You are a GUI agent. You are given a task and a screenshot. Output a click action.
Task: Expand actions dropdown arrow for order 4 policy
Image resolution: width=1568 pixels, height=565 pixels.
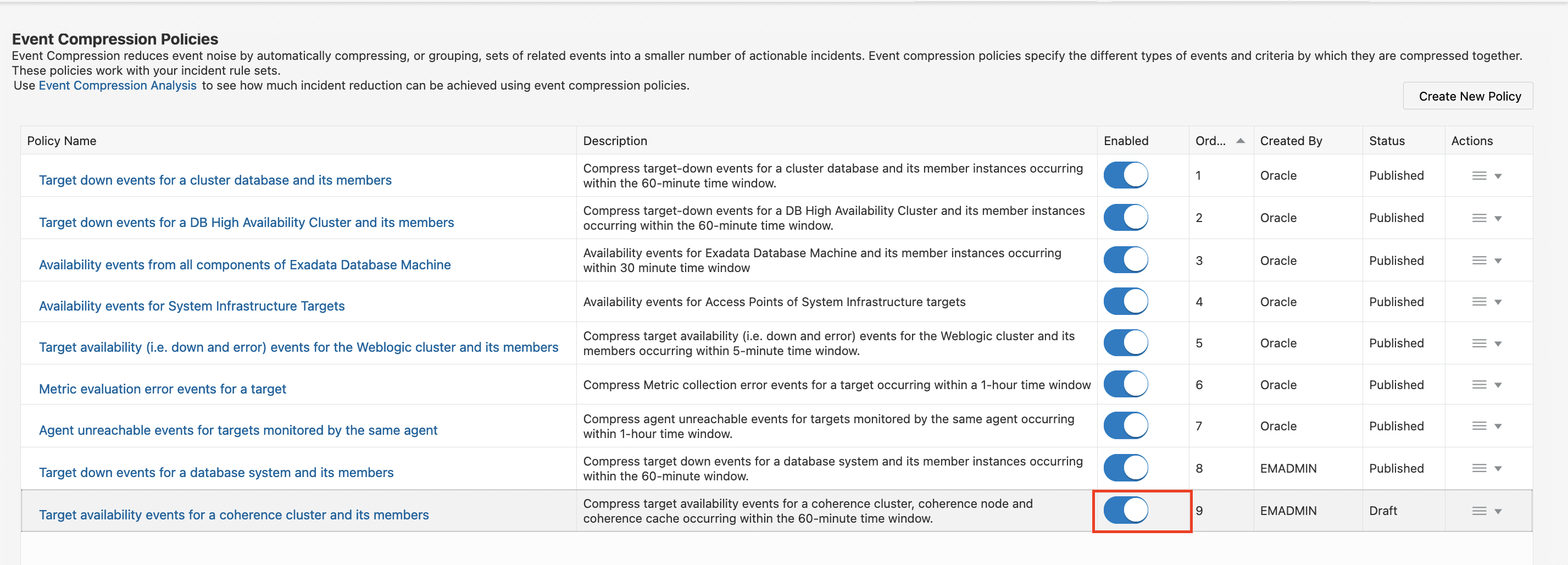click(1498, 302)
